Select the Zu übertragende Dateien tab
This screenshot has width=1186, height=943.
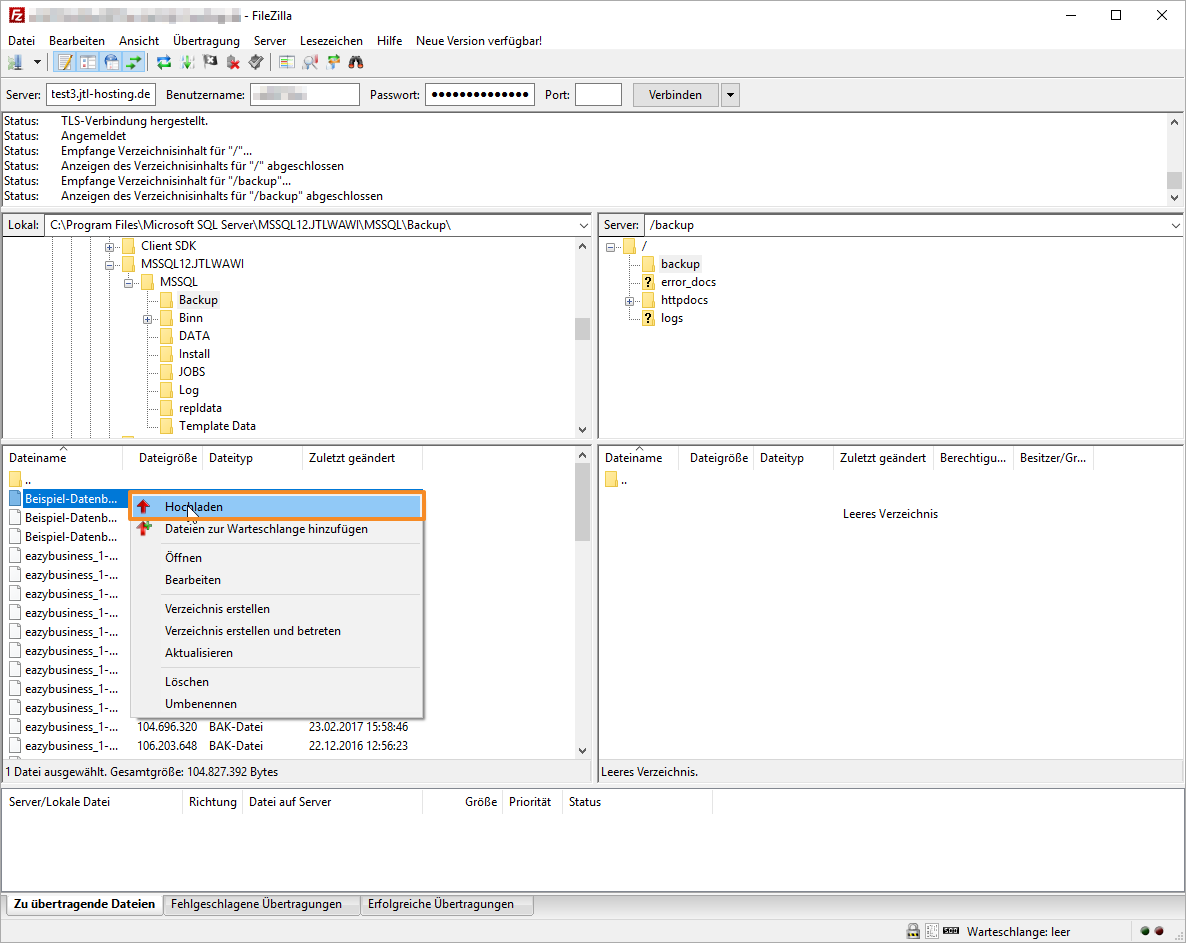click(x=84, y=904)
